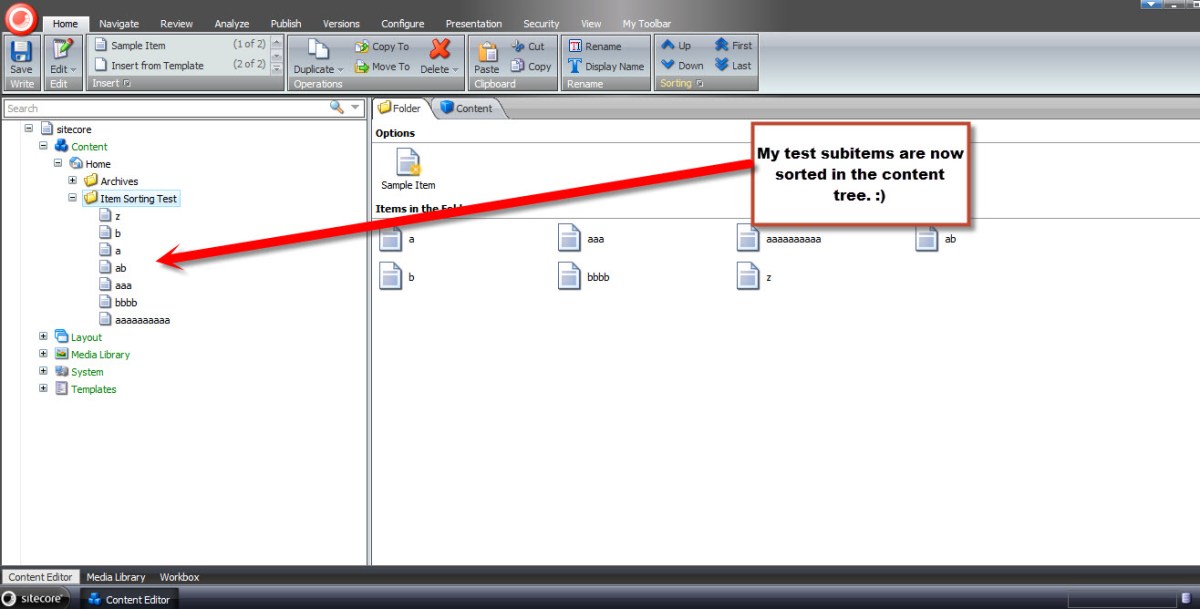Open the Workbox link at bottom
This screenshot has width=1200, height=609.
tap(179, 577)
